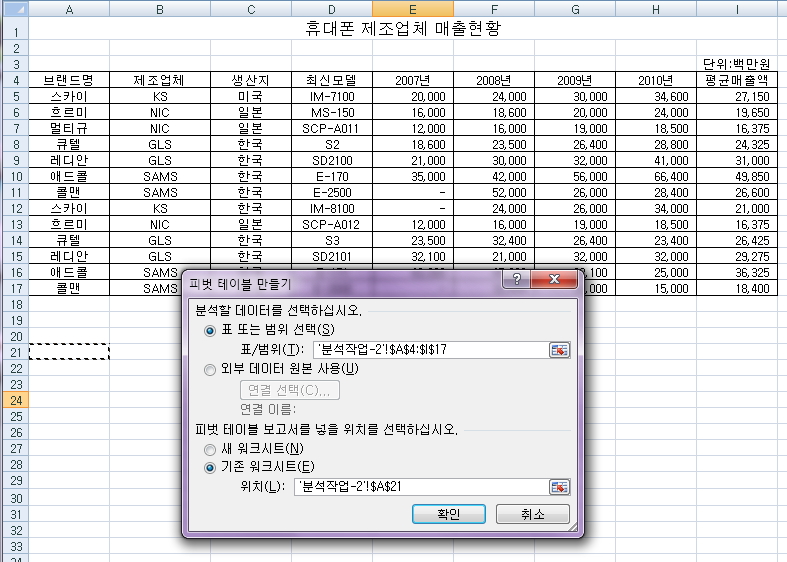The width and height of the screenshot is (787, 562).
Task: Click title cell 휴대폰 제조업체 매출현황
Action: [x=403, y=29]
